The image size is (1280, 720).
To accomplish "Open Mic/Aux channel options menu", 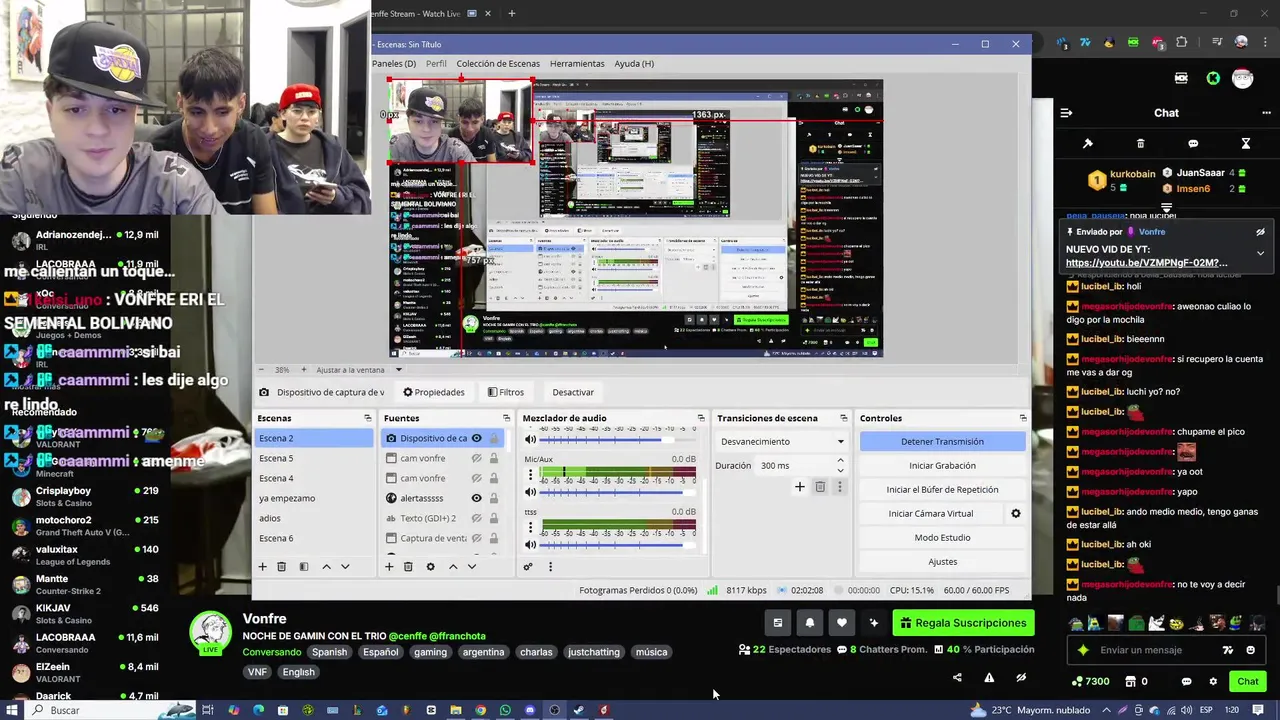I will pos(530,473).
